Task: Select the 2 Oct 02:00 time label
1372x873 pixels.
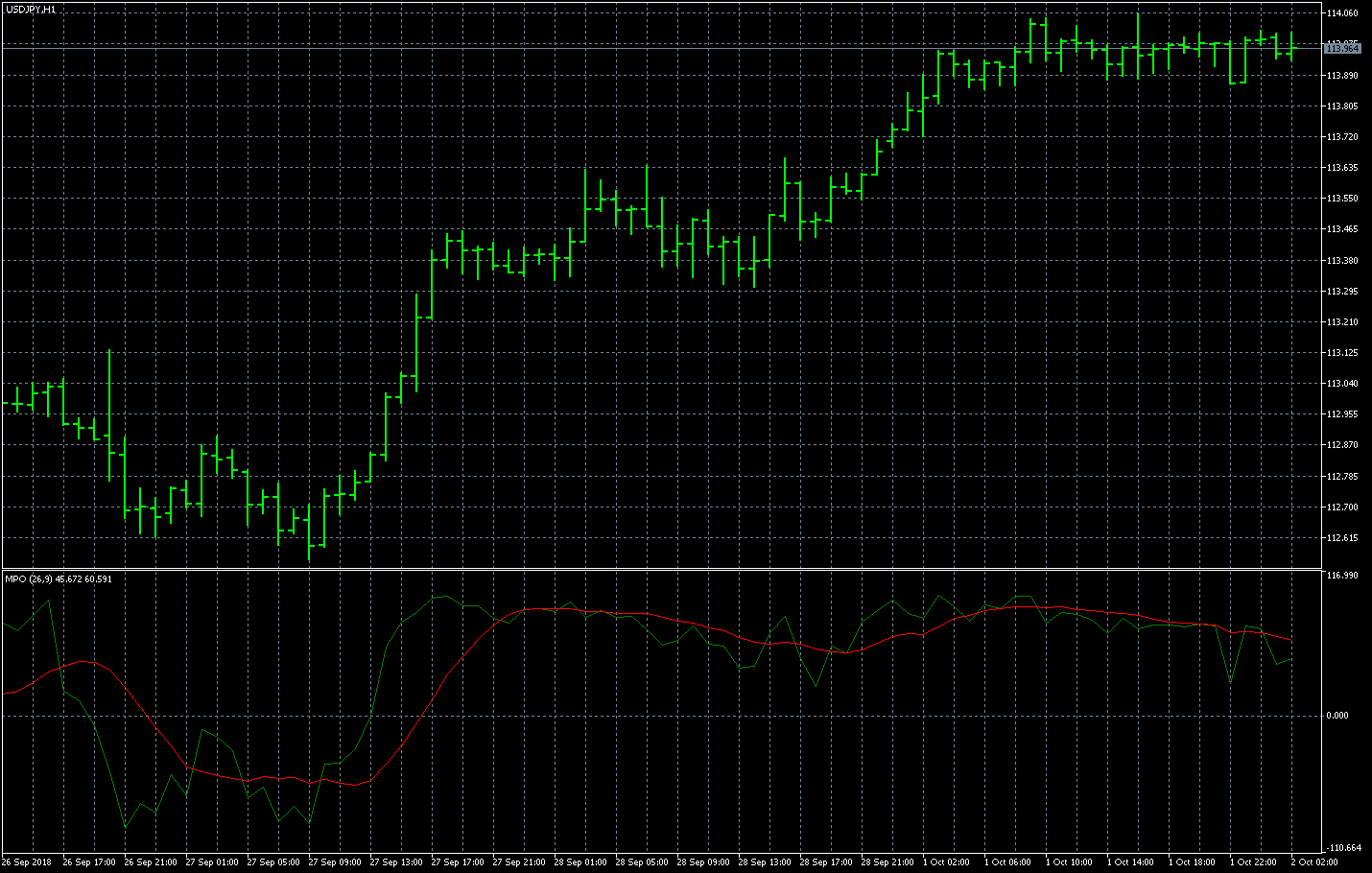Action: pos(1314,862)
